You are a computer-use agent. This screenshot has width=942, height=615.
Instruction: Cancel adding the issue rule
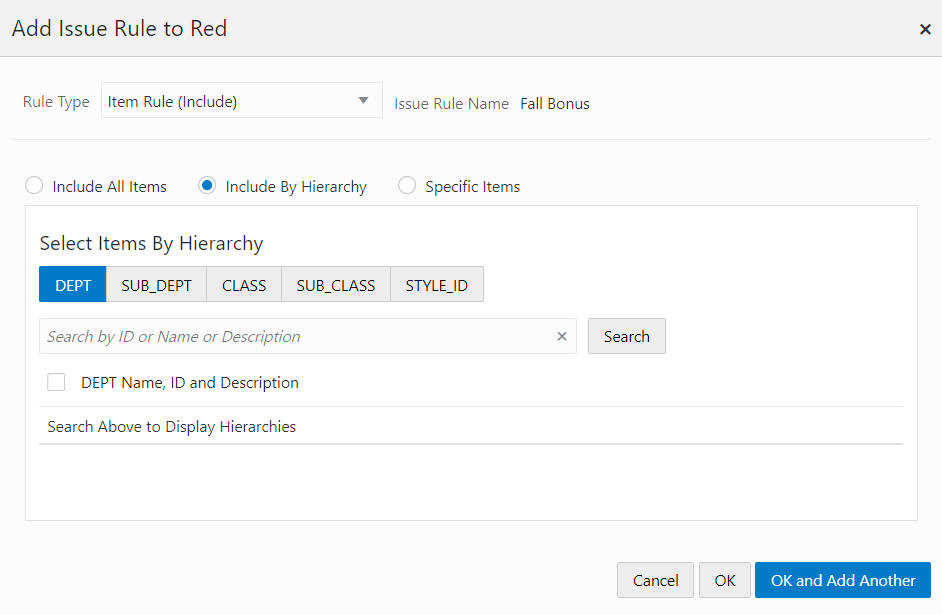click(655, 580)
